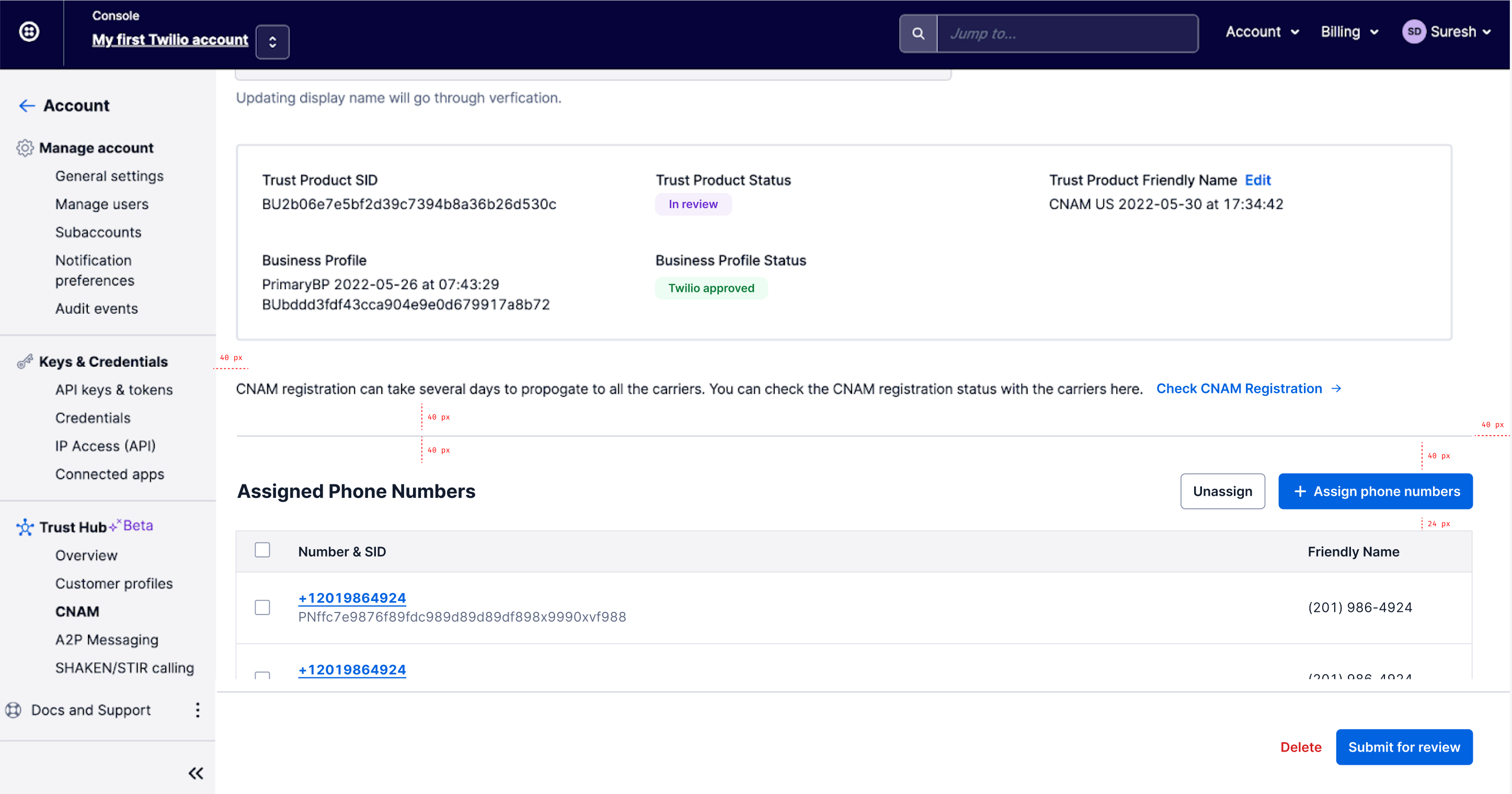Open Connected apps
Viewport: 1512px width, 794px height.
pos(110,474)
